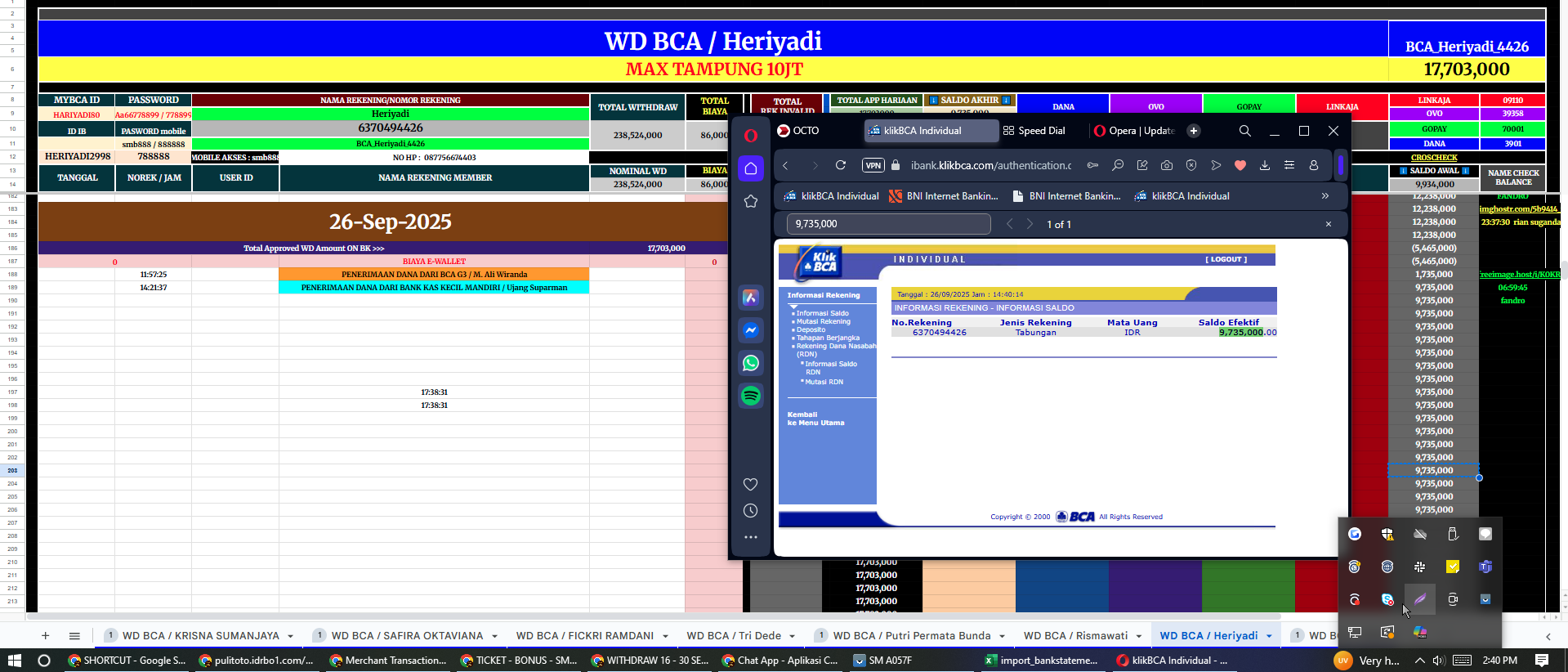
Task: Open dropdown for FICKRI RAMDANI sheet tab
Action: pyautogui.click(x=665, y=636)
